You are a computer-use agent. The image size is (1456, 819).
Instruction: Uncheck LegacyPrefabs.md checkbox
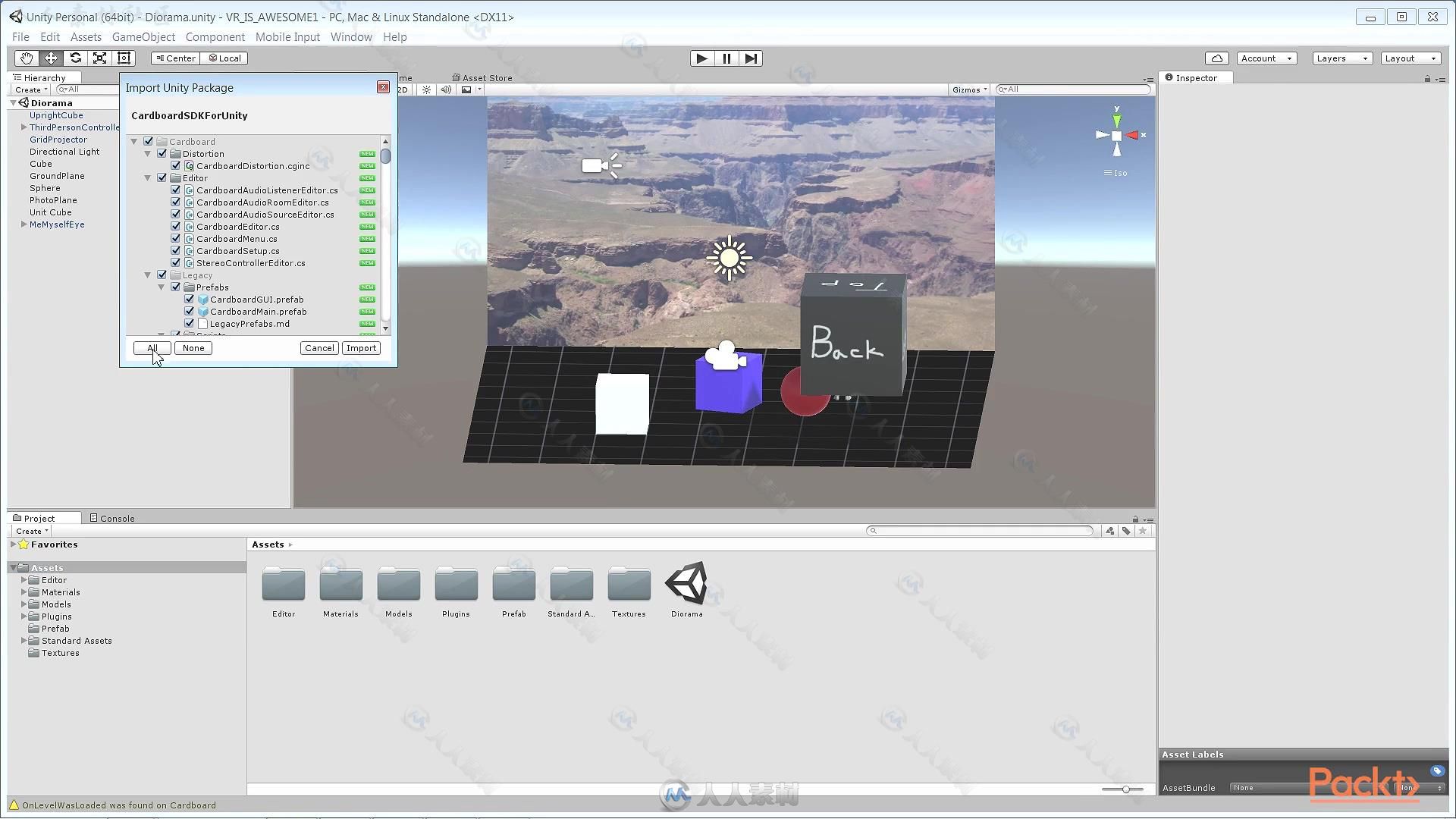(x=190, y=324)
